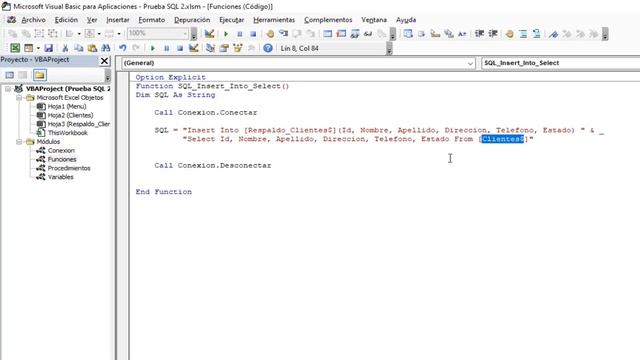Click the View Microsoft Excel icon
640x360 pixels.
(15, 48)
